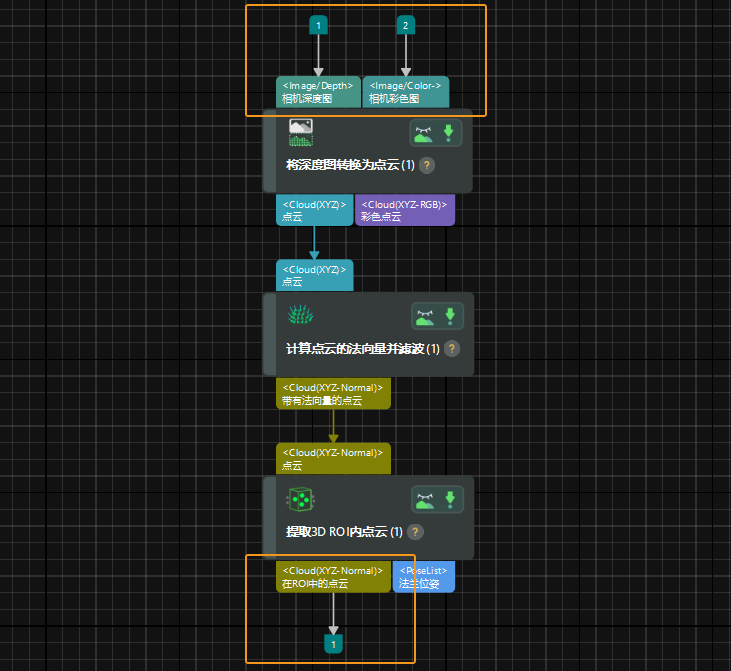The image size is (731, 671).
Task: Select the 带有法向量的点云 output port
Action: point(332,394)
